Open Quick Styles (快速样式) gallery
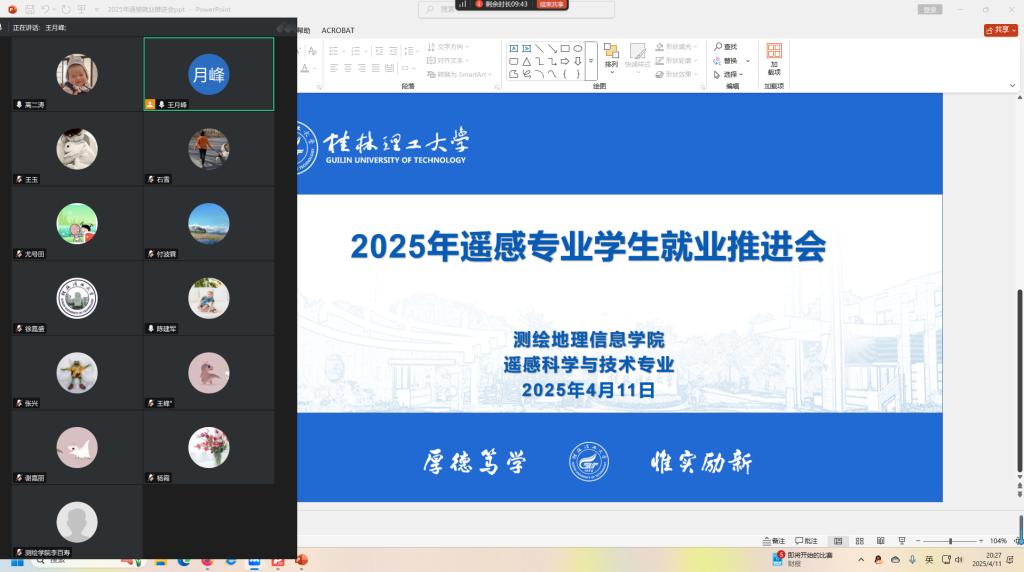This screenshot has width=1024, height=572. pyautogui.click(x=637, y=58)
